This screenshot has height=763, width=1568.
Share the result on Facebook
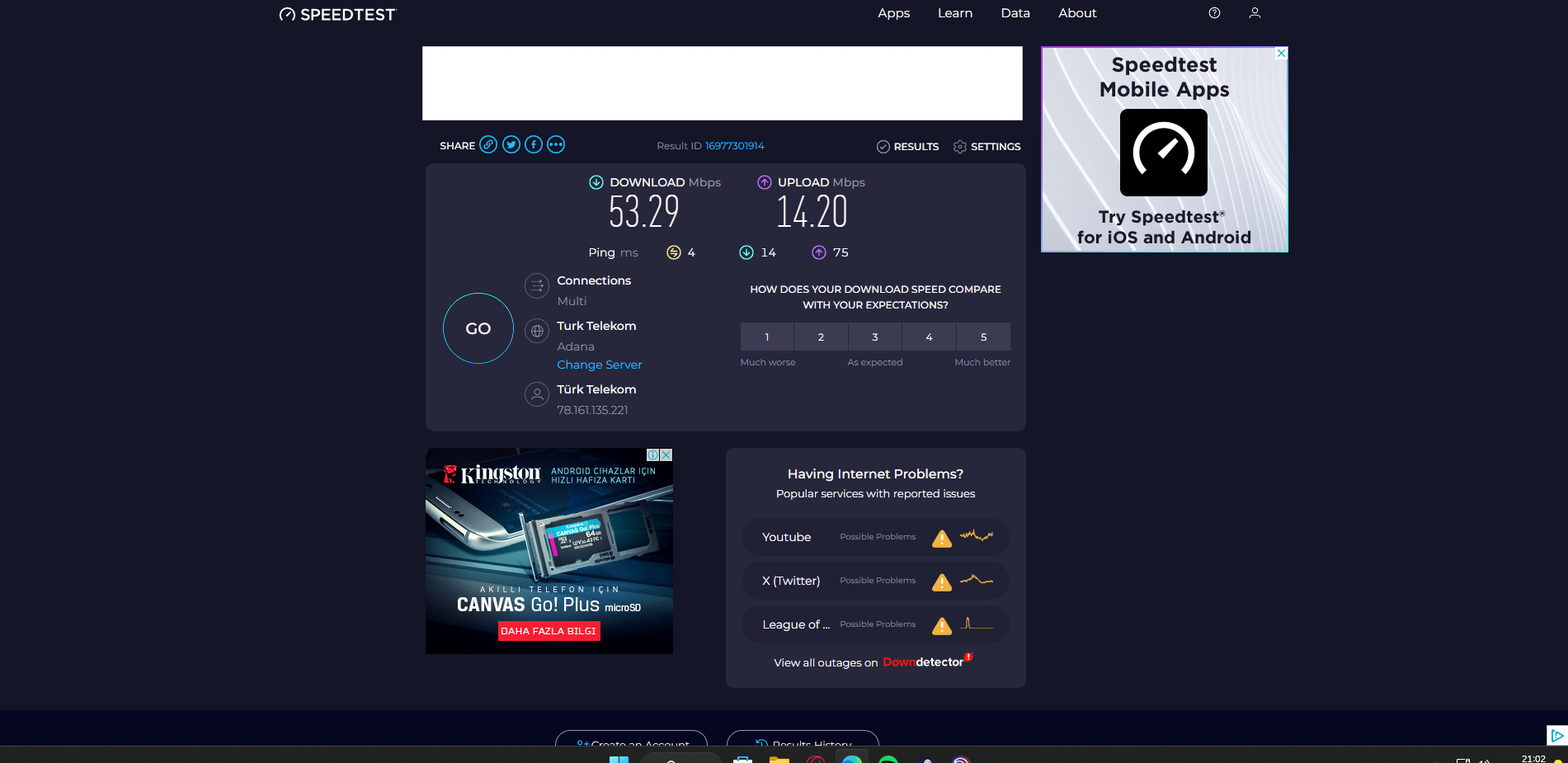coord(534,145)
